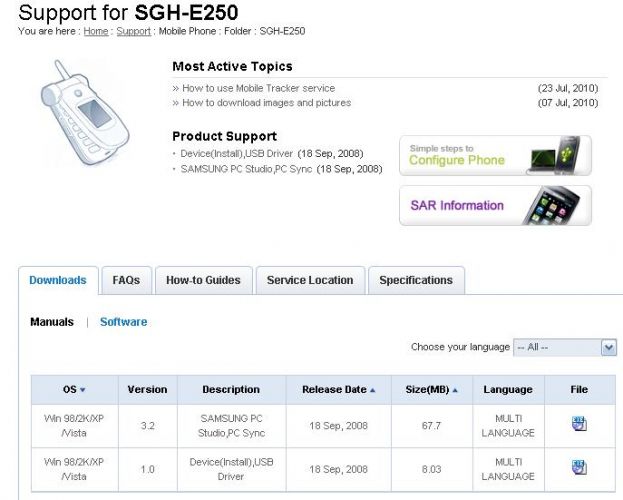The image size is (623, 500).
Task: Open the Configure Phone banner
Action: (495, 155)
